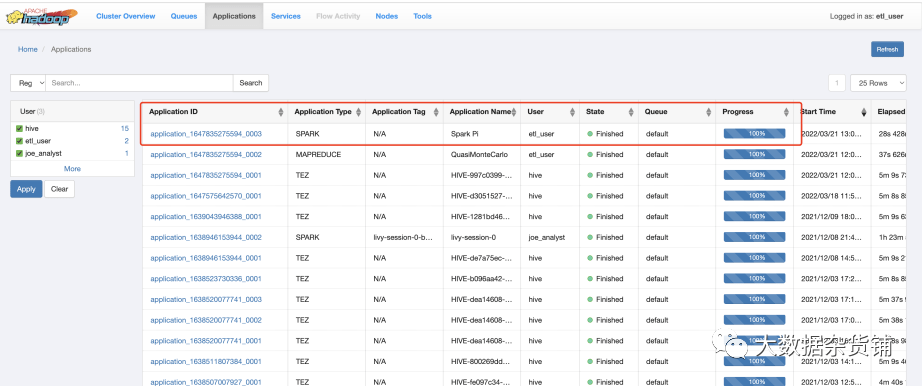The width and height of the screenshot is (922, 386).
Task: Sort by State column arrows
Action: pos(631,112)
